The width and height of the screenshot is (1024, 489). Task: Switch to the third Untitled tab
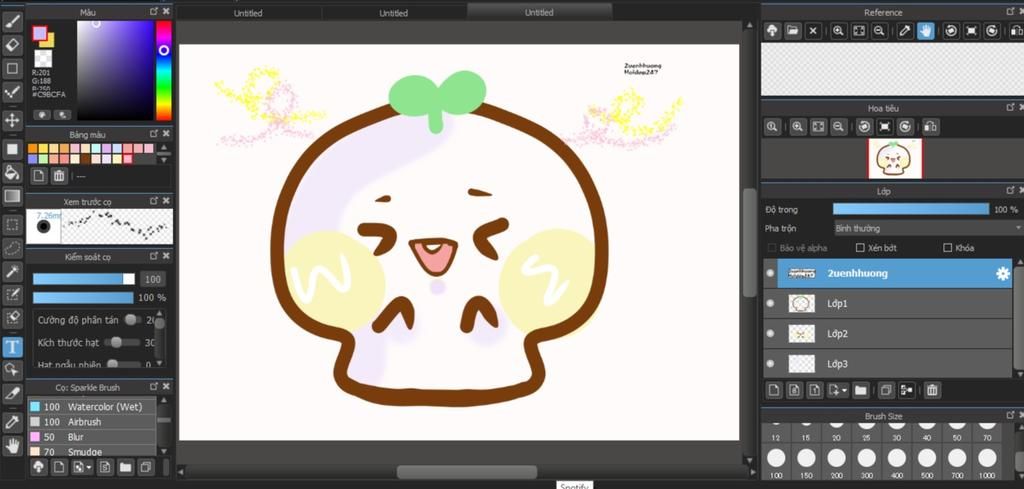point(539,12)
